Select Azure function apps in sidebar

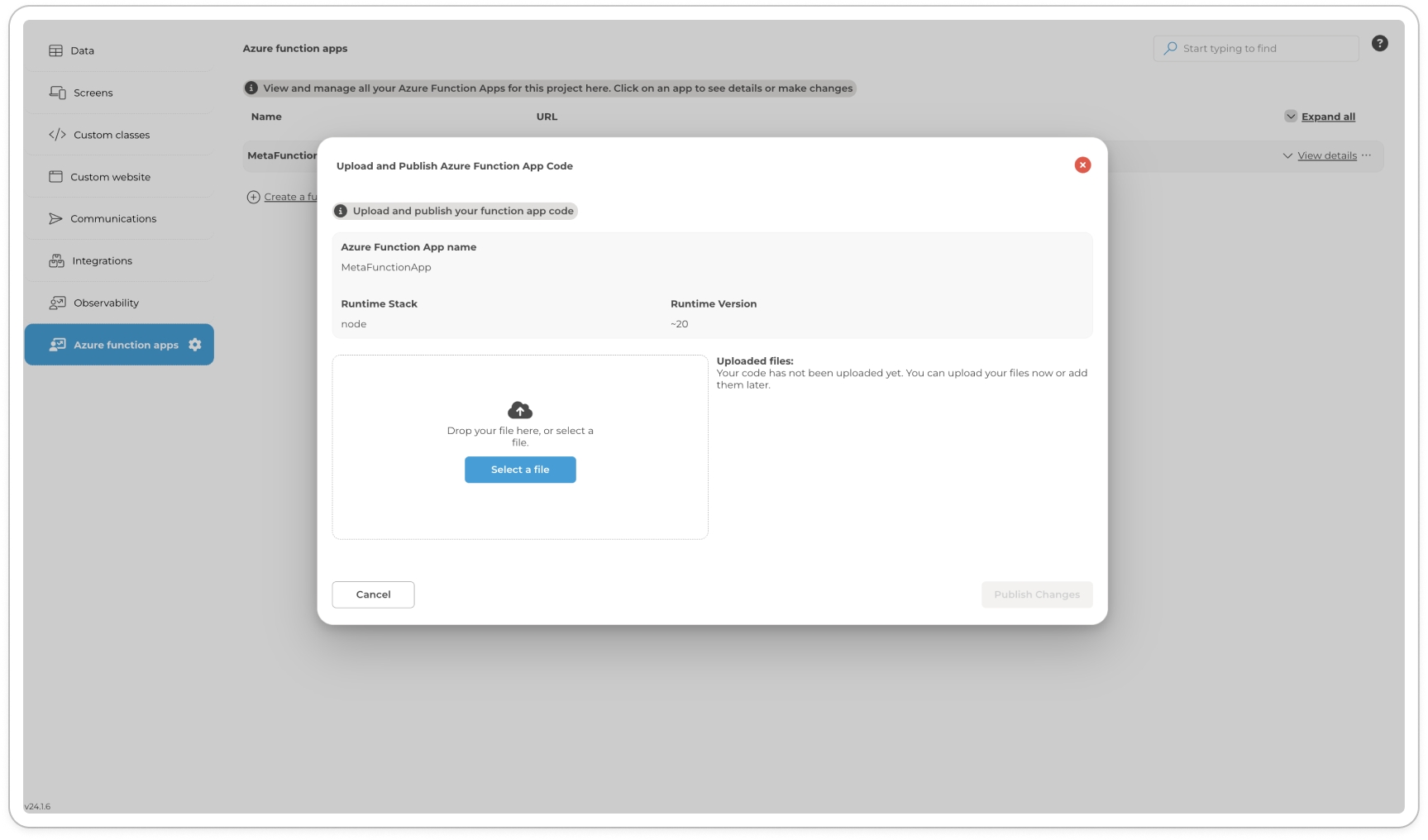(126, 345)
